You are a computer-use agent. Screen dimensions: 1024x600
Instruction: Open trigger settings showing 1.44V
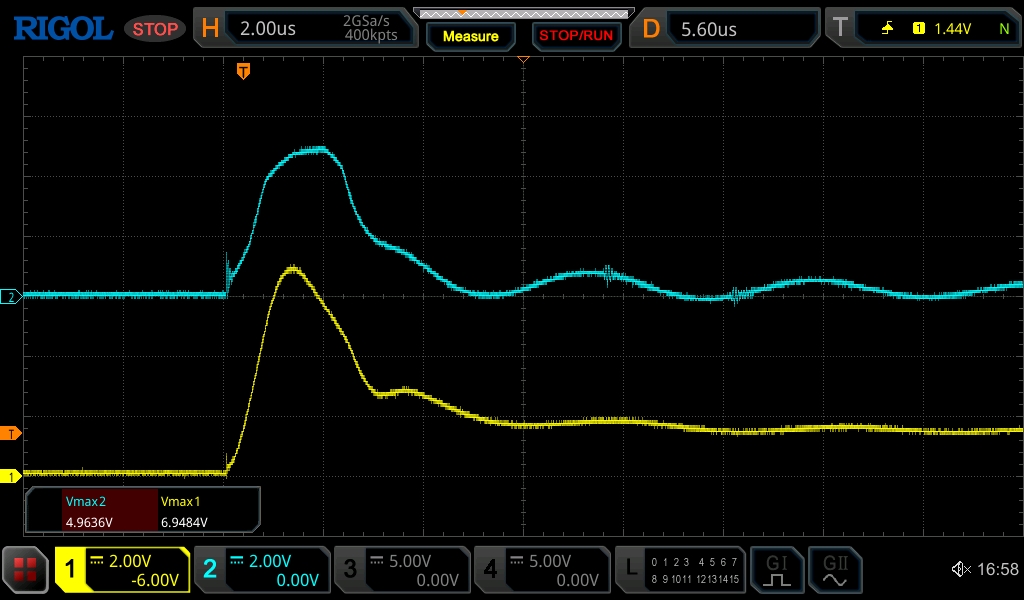click(x=922, y=29)
